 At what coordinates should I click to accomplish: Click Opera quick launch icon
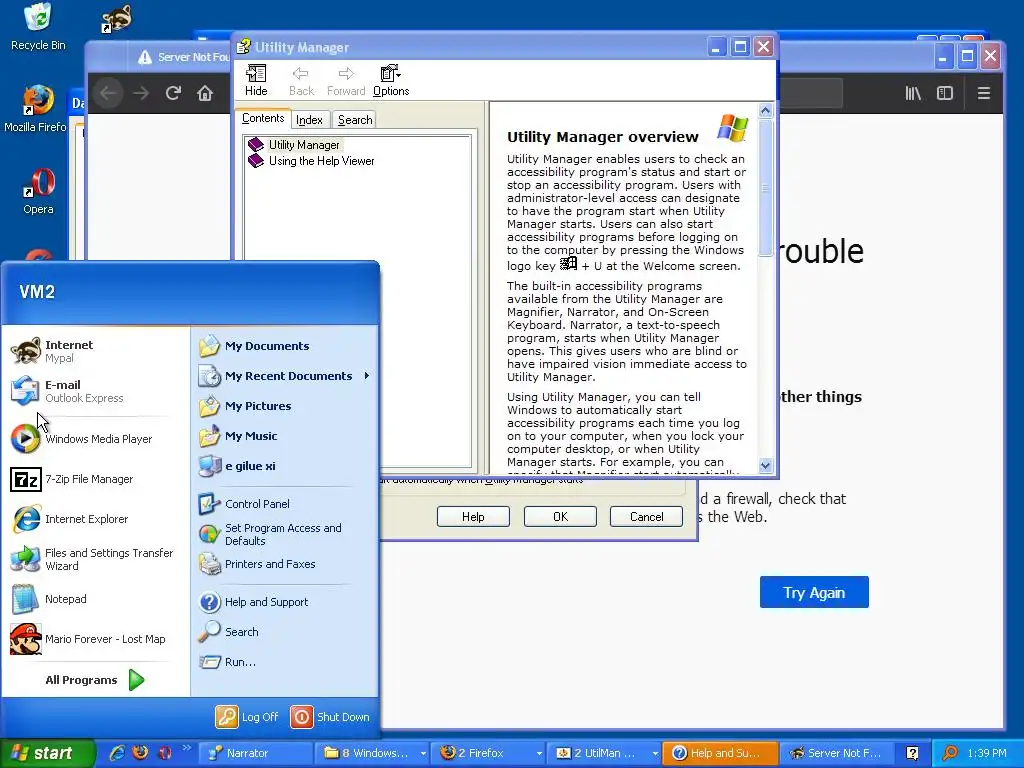click(x=164, y=753)
